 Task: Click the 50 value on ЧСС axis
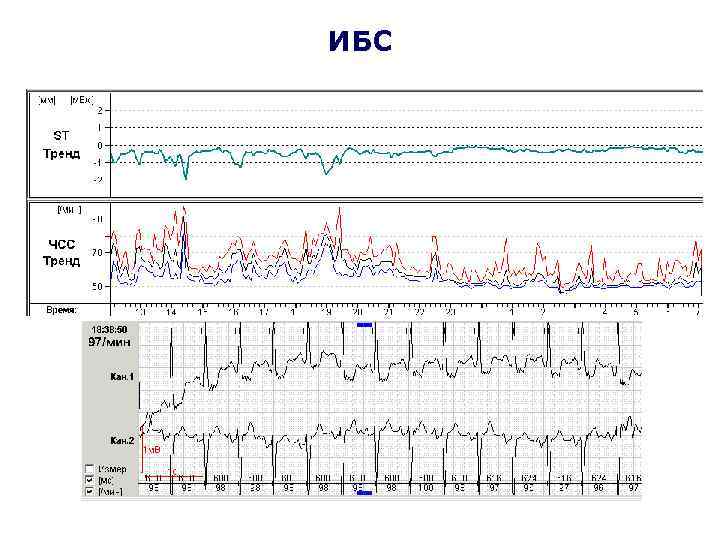(x=97, y=287)
